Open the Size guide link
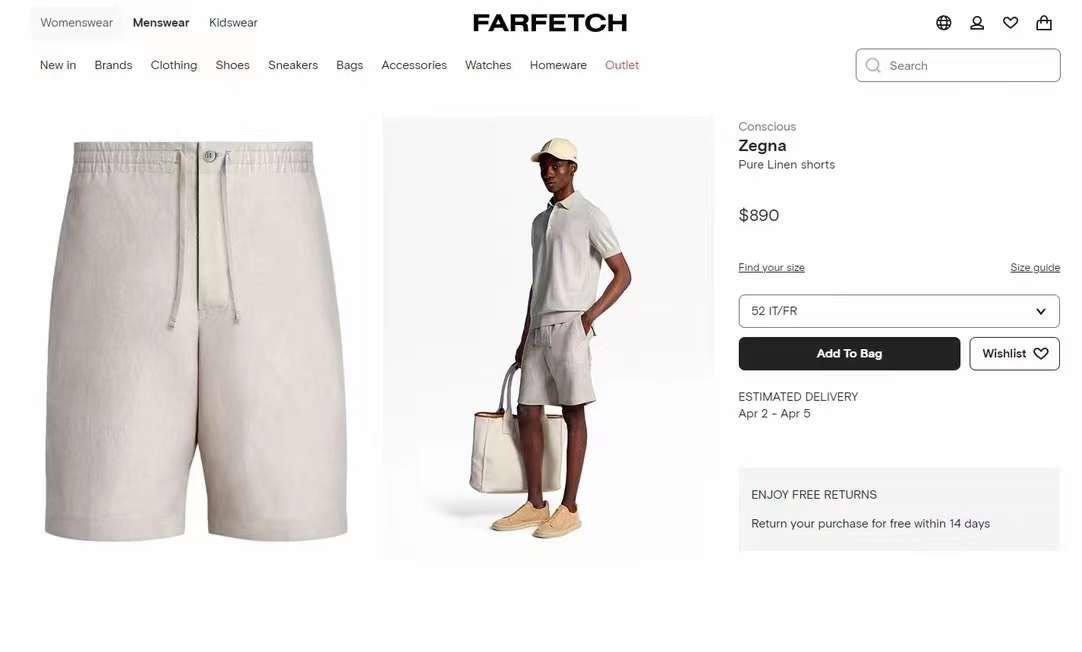The image size is (1082, 652). (x=1035, y=268)
